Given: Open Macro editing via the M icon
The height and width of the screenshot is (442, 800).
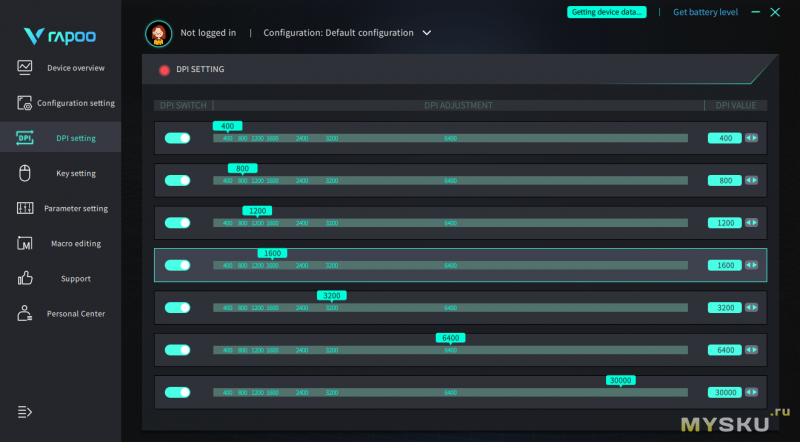Looking at the screenshot, I should 25,243.
